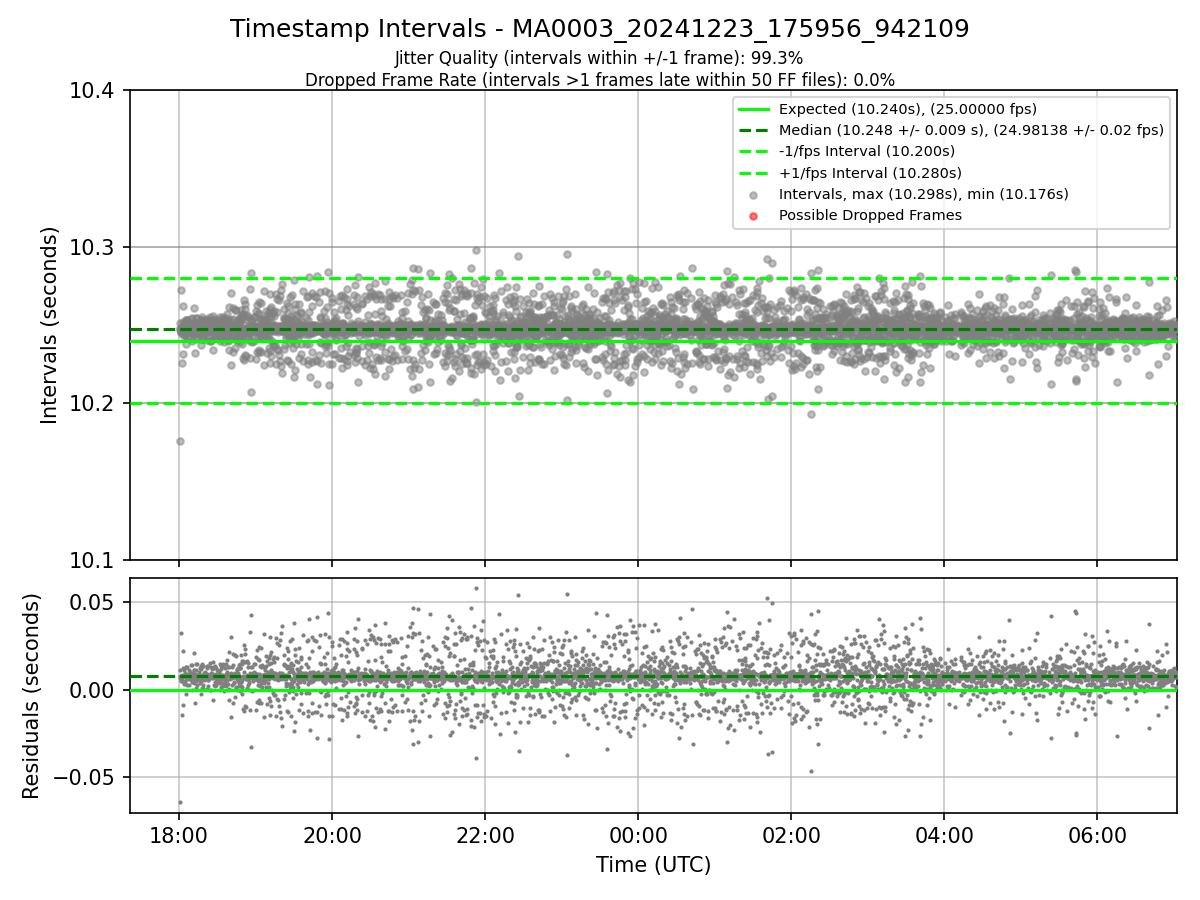Click the 10.2 y-axis tick label

94,404
